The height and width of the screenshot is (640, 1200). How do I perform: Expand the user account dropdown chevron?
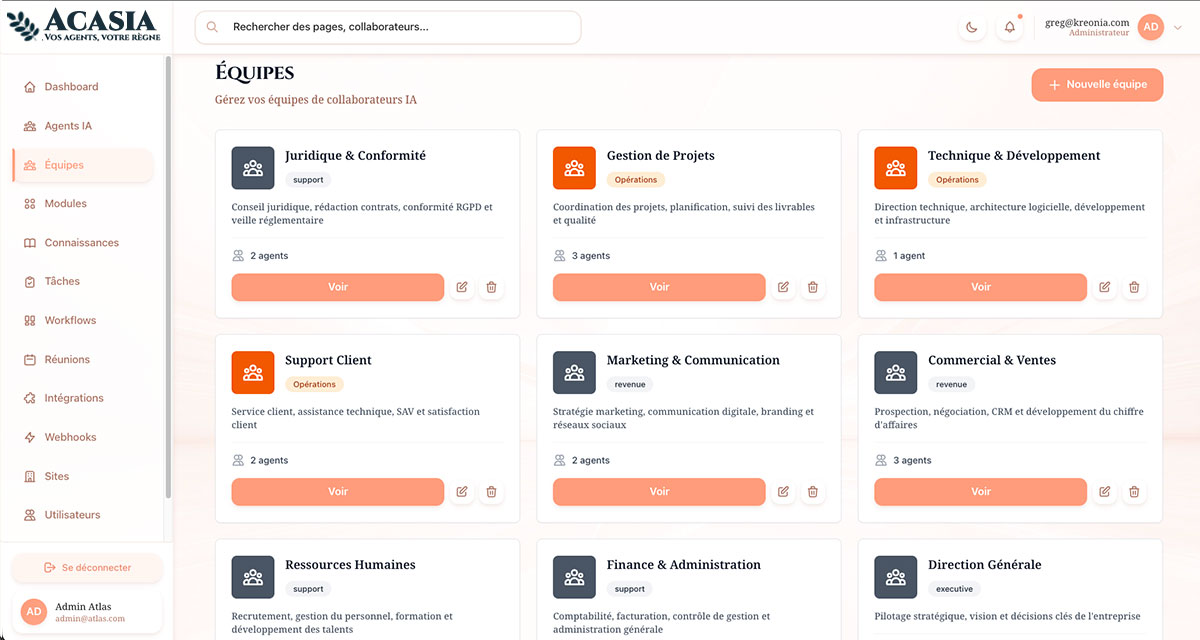point(1178,28)
